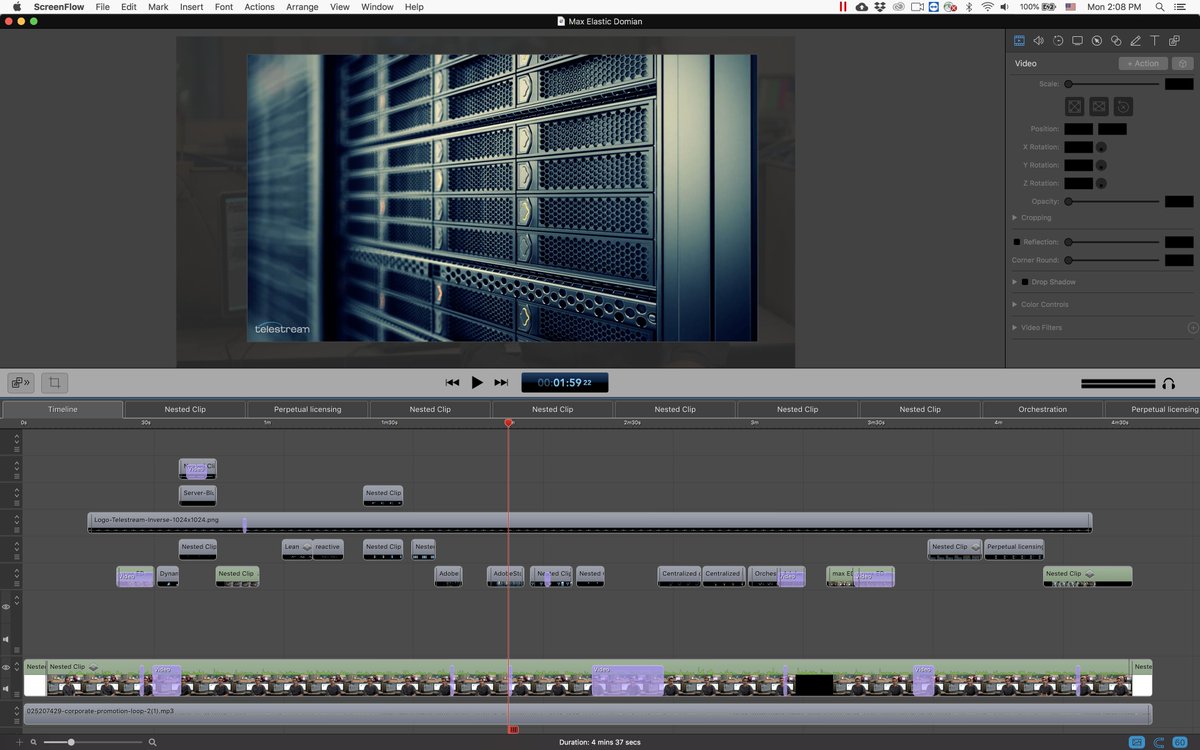Toggle visibility eye of empty track
The width and height of the screenshot is (1200, 750).
[x=6, y=607]
